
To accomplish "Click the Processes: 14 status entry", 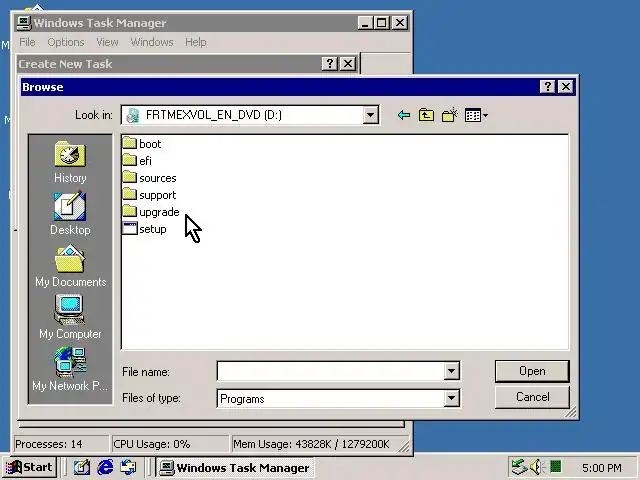I will (61, 444).
